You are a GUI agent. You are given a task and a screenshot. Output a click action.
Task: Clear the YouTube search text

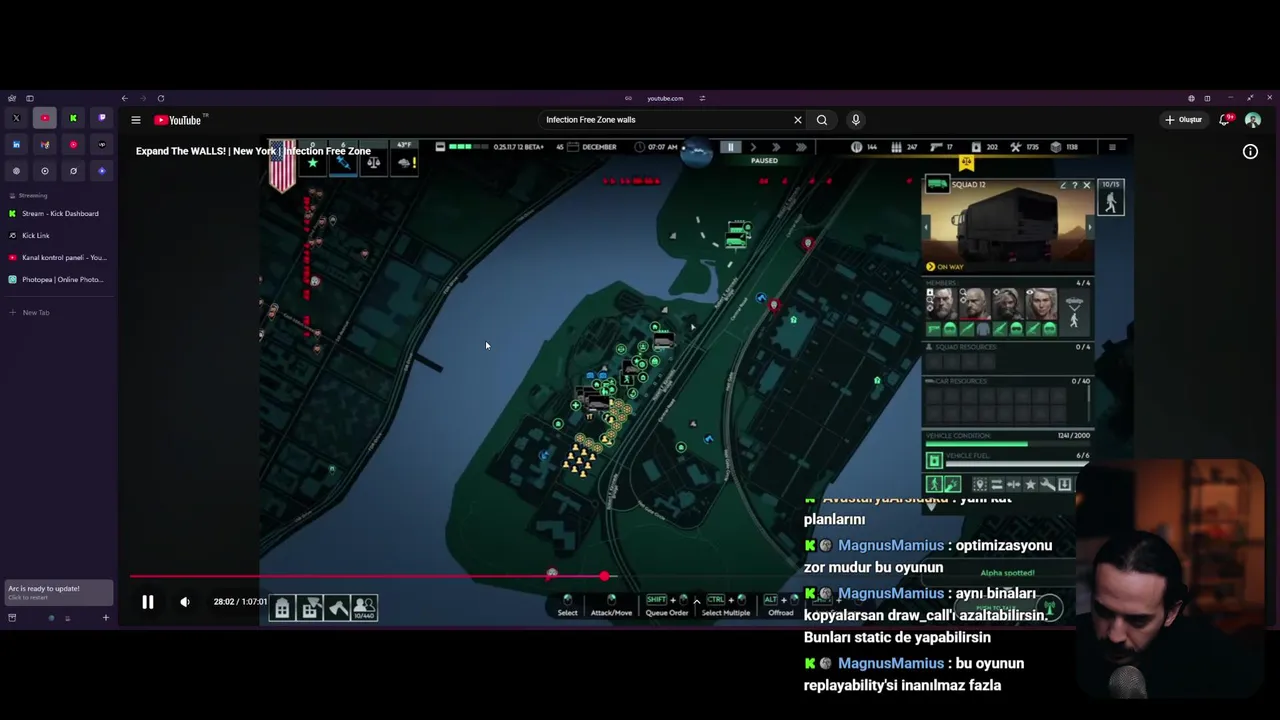(798, 120)
